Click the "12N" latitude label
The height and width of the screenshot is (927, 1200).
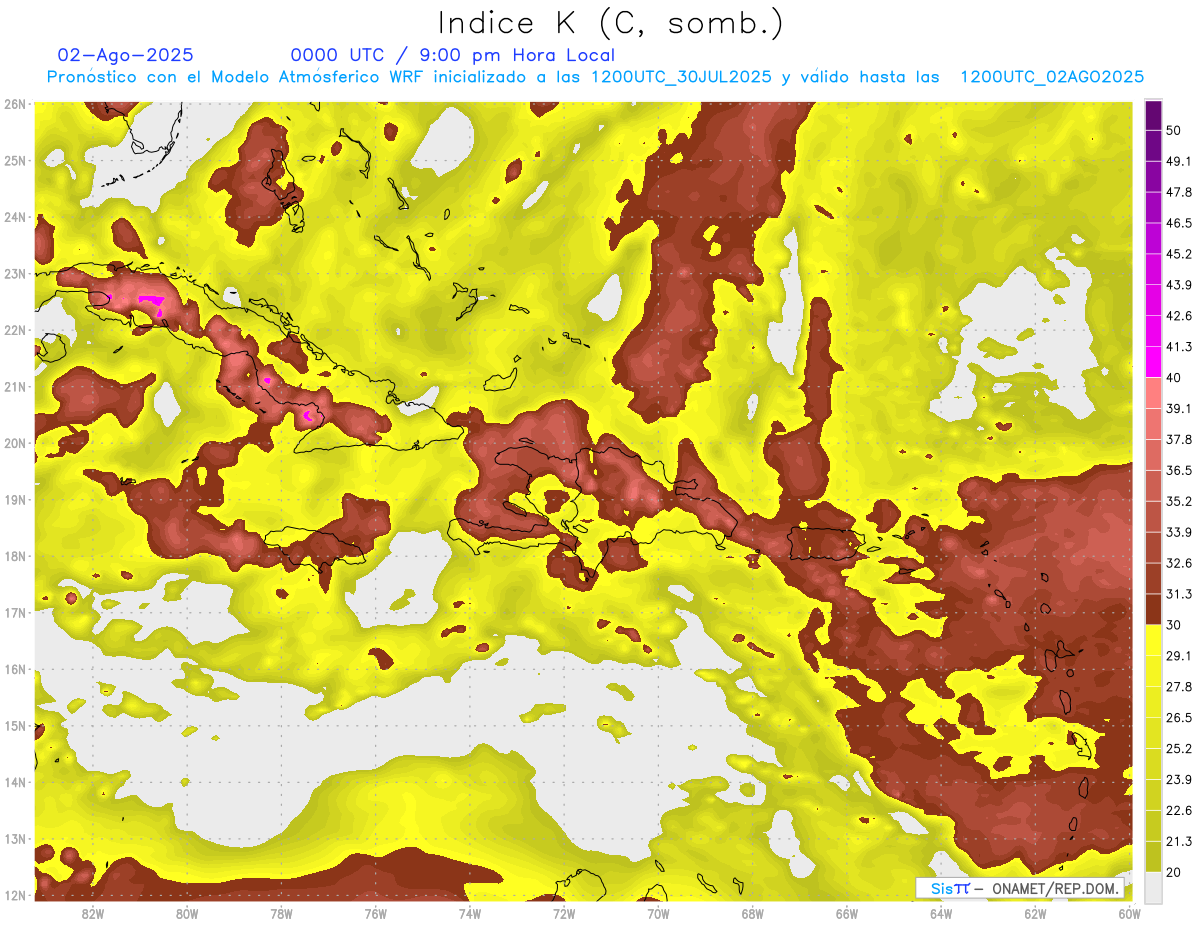point(15,895)
